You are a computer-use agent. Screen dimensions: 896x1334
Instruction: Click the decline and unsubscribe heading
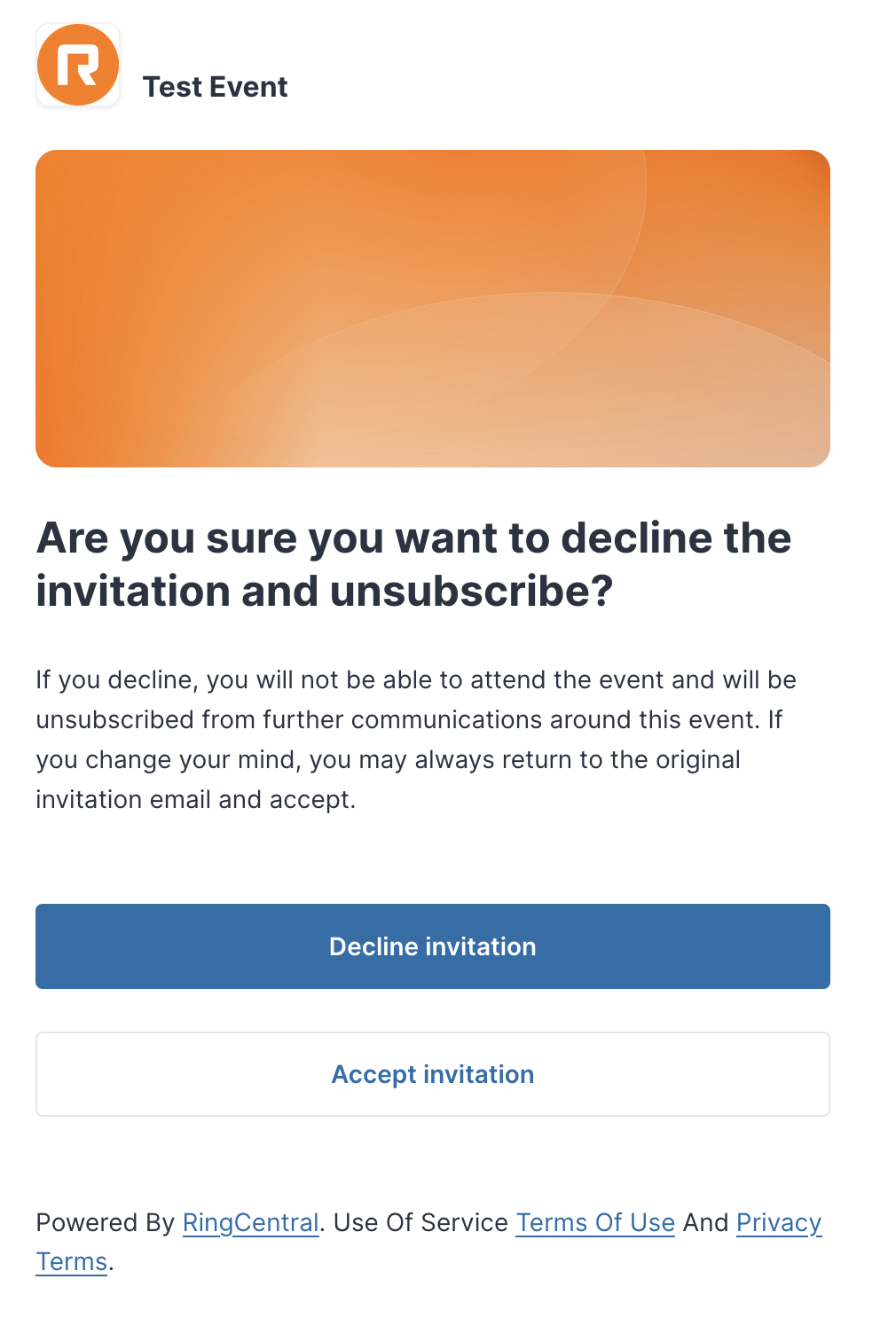pyautogui.click(x=413, y=564)
